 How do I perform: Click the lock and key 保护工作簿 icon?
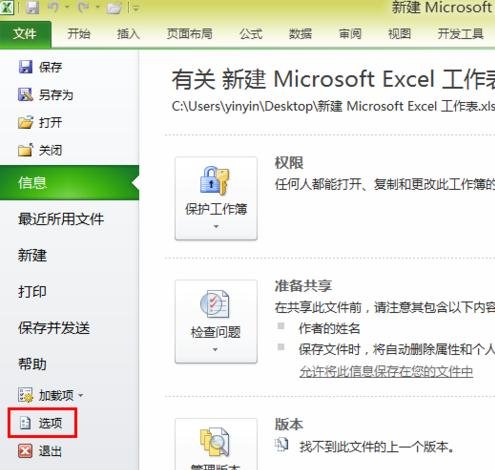(x=214, y=180)
